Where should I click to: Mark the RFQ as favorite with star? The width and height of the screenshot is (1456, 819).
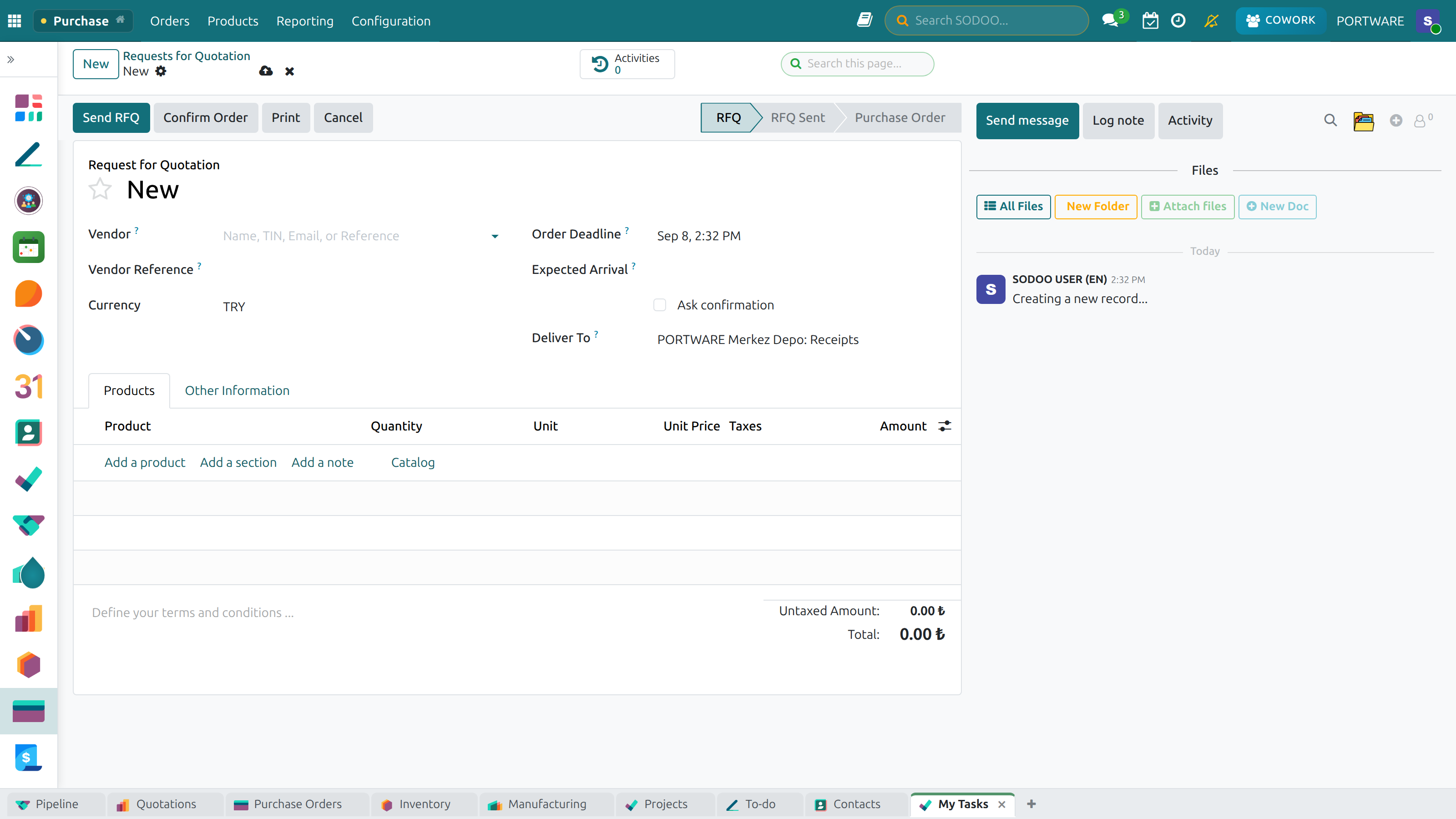[x=100, y=189]
